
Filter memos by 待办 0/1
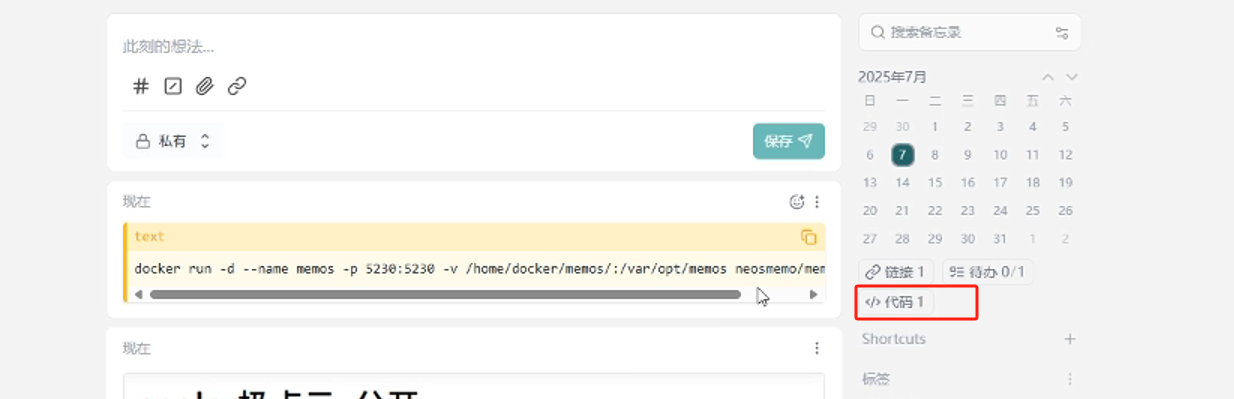[988, 271]
